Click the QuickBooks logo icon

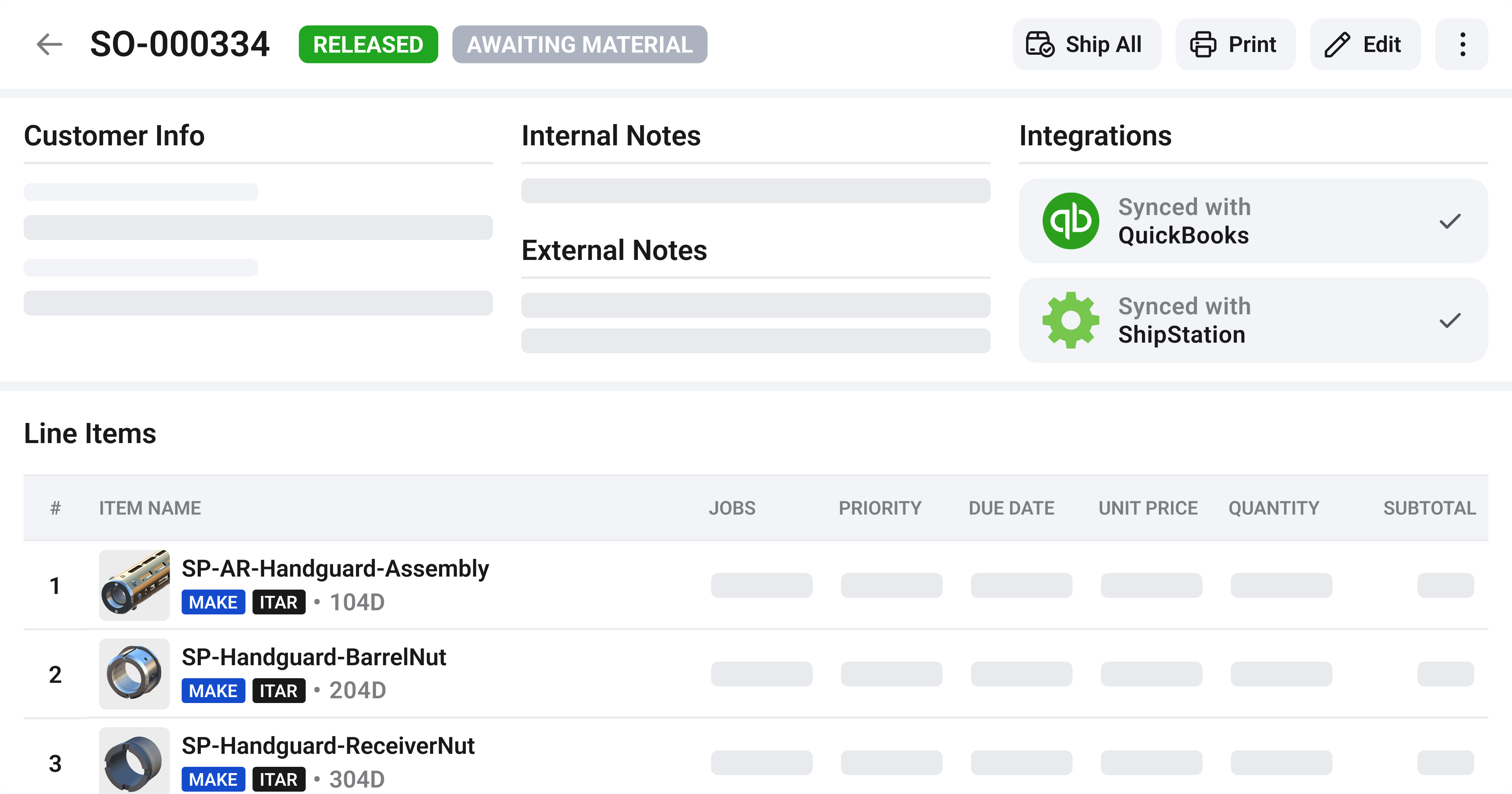pos(1071,221)
